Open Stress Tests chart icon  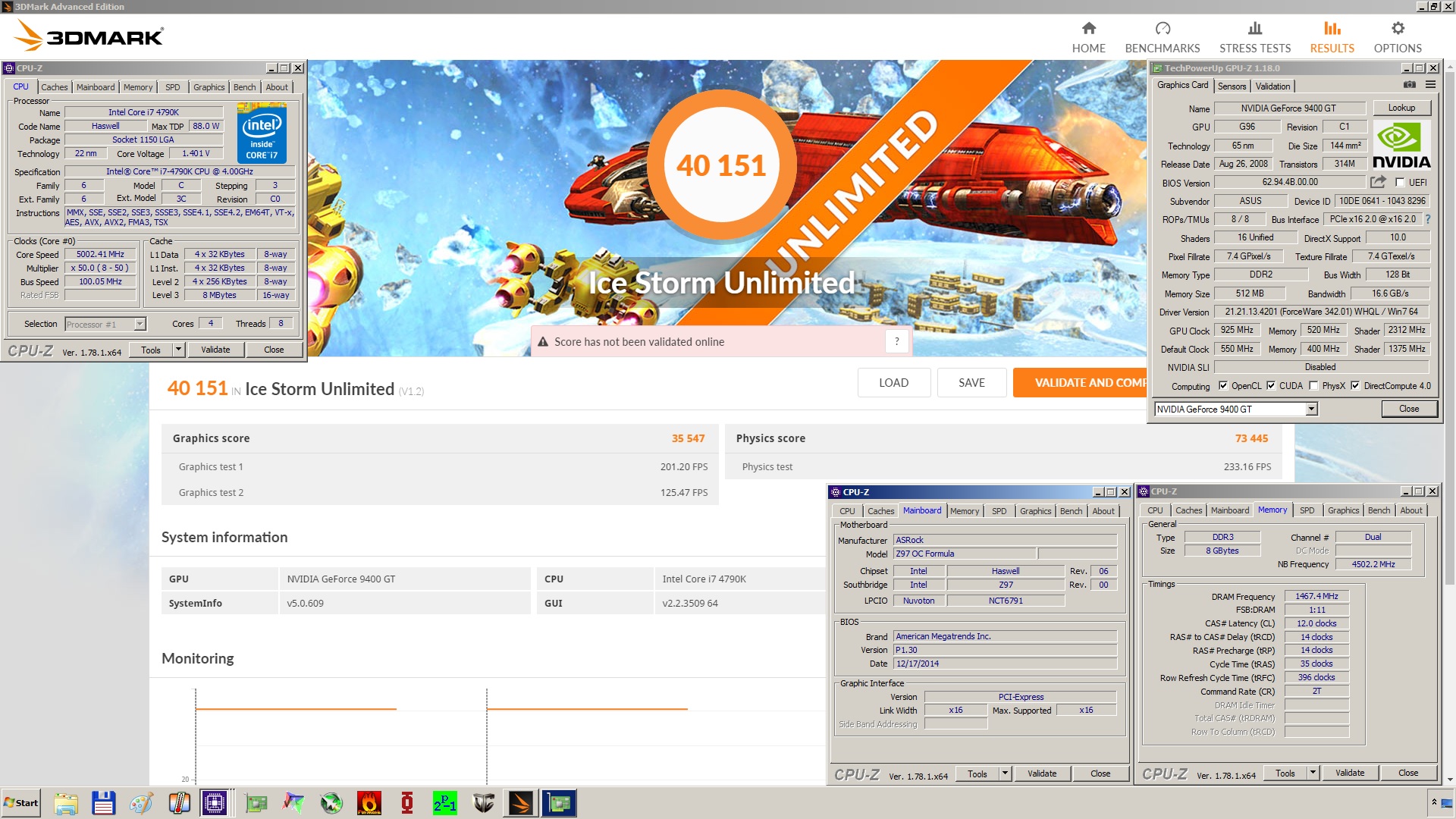click(x=1255, y=28)
